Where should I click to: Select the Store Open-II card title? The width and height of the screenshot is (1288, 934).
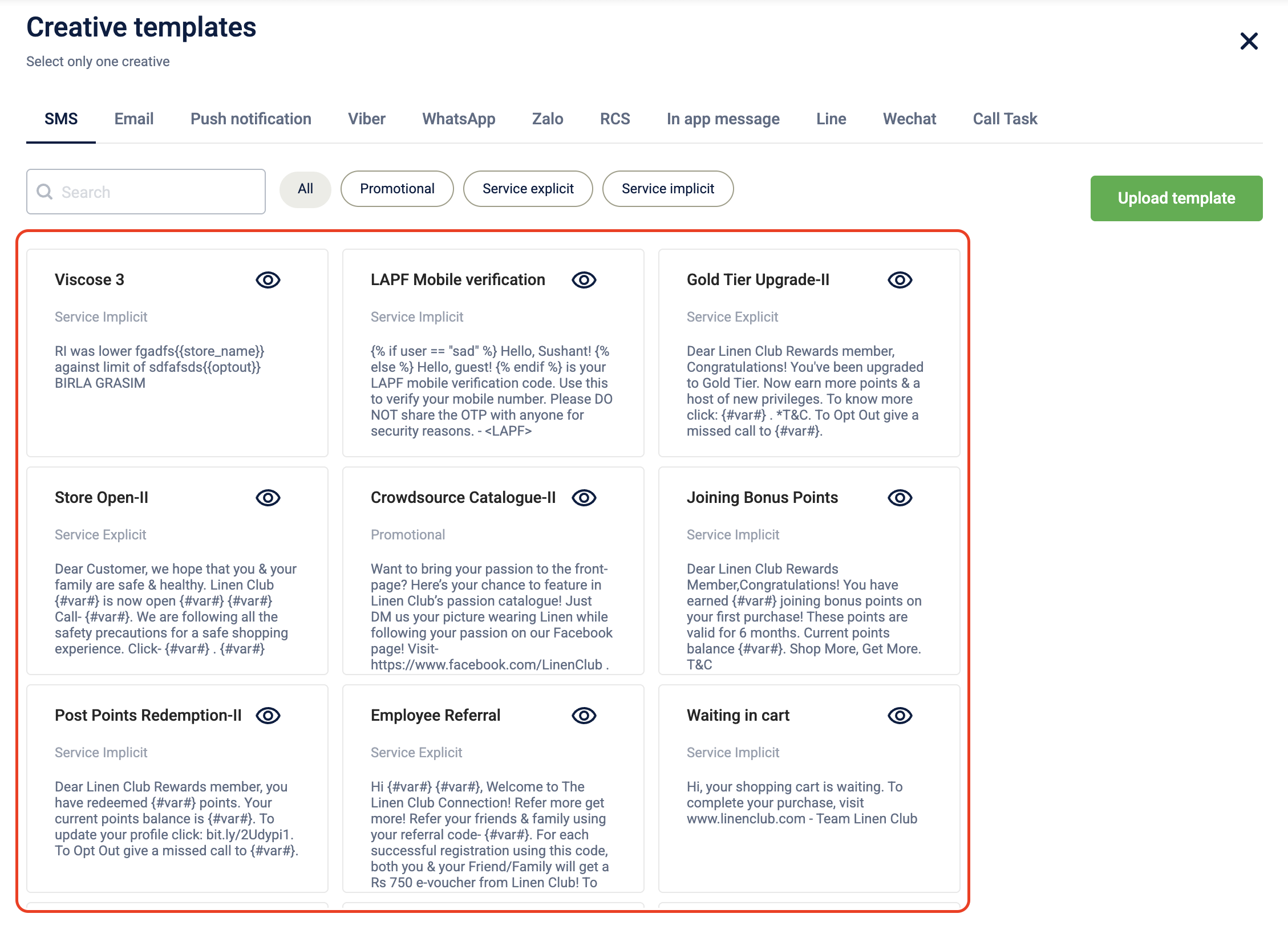pyautogui.click(x=102, y=498)
